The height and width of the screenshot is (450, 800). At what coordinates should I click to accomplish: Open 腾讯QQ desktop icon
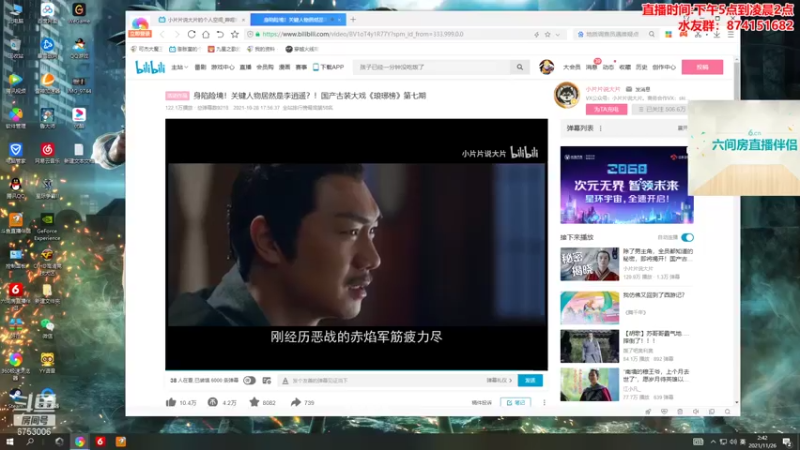16,187
